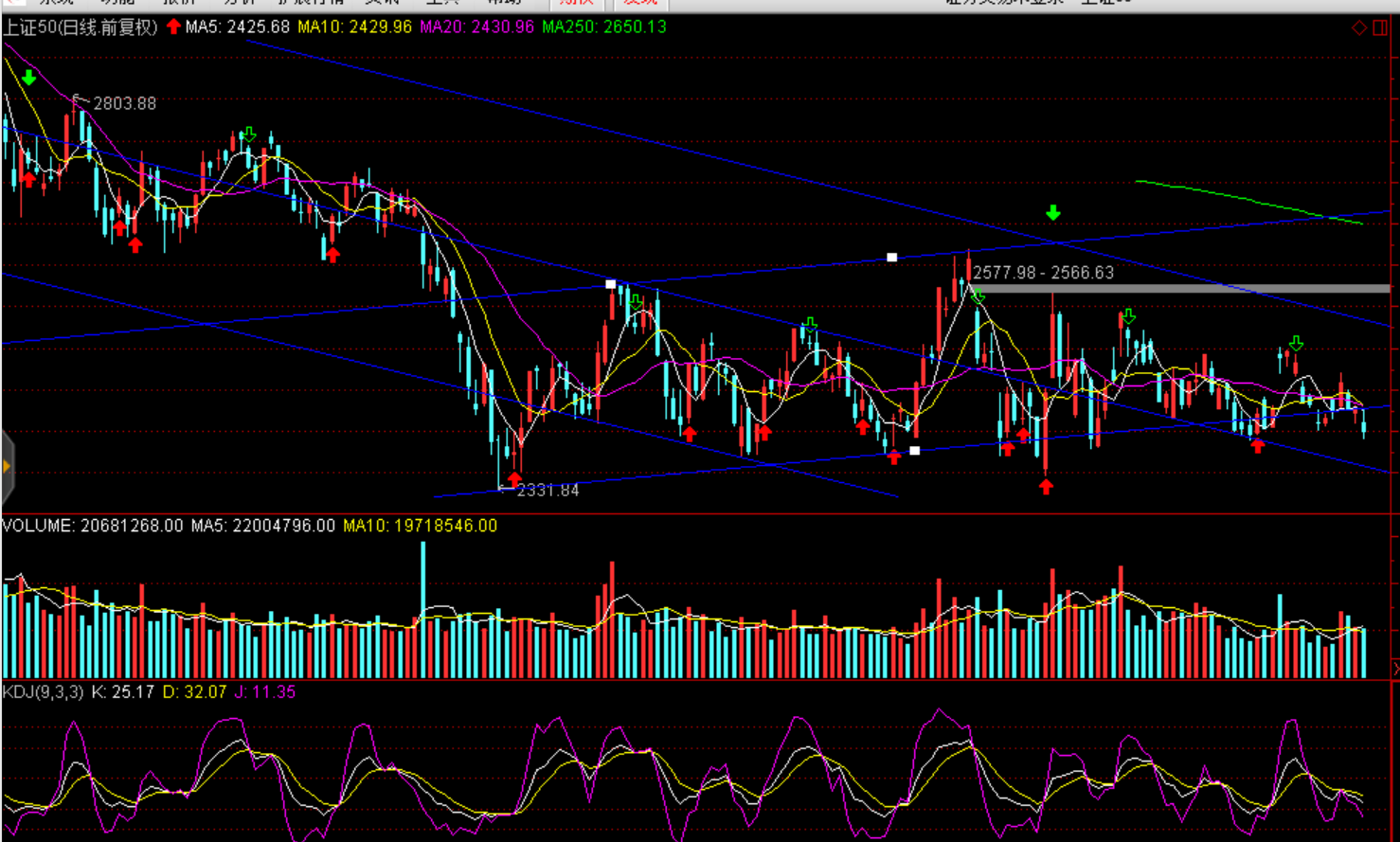Click the red buy arrow below 2331.84 low
Image resolution: width=1400 pixels, height=842 pixels.
point(513,478)
